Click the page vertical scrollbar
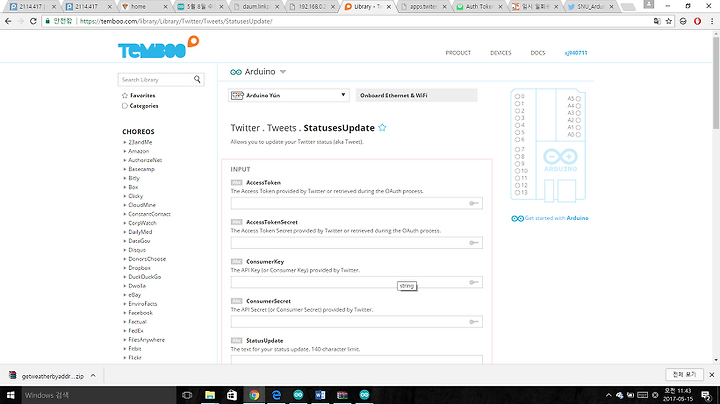 (x=716, y=83)
